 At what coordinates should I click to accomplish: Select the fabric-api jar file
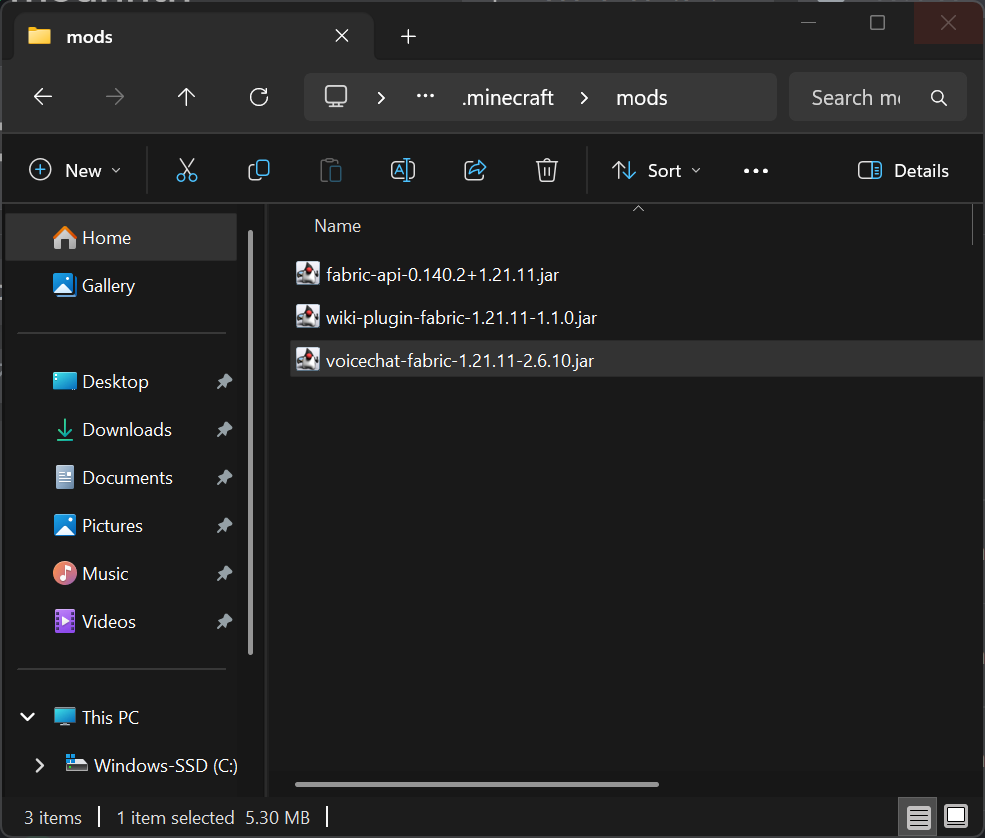point(442,274)
